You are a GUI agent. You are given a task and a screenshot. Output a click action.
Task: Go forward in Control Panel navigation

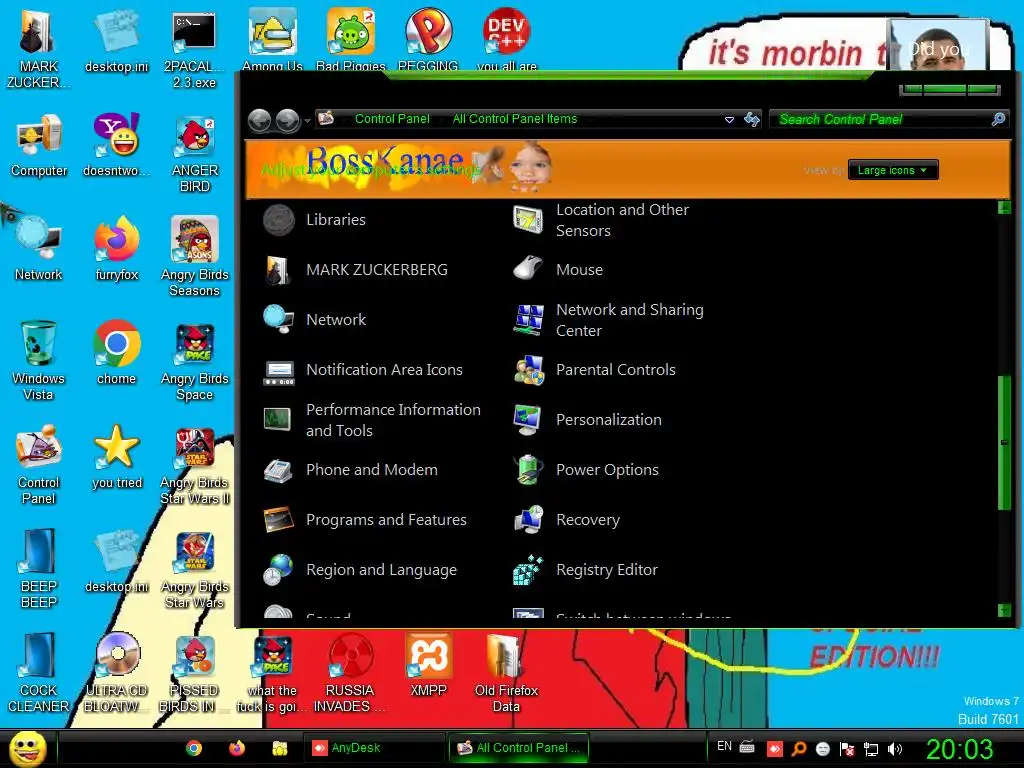tap(287, 120)
